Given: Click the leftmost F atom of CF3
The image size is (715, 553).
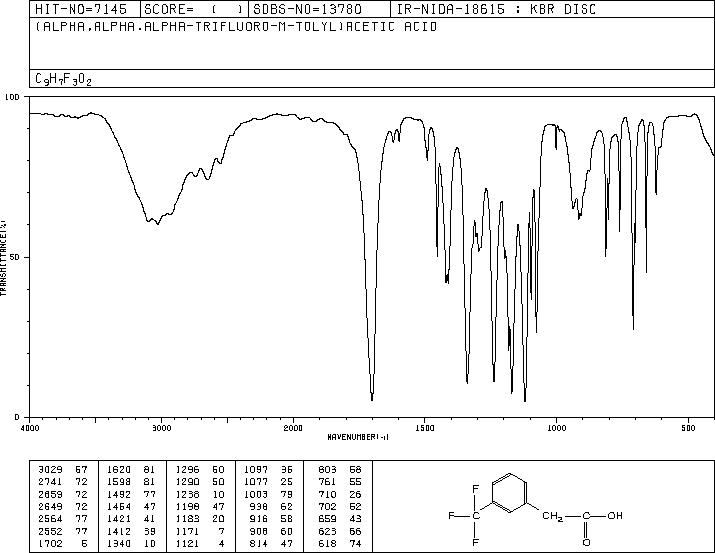Looking at the screenshot, I should (451, 516).
